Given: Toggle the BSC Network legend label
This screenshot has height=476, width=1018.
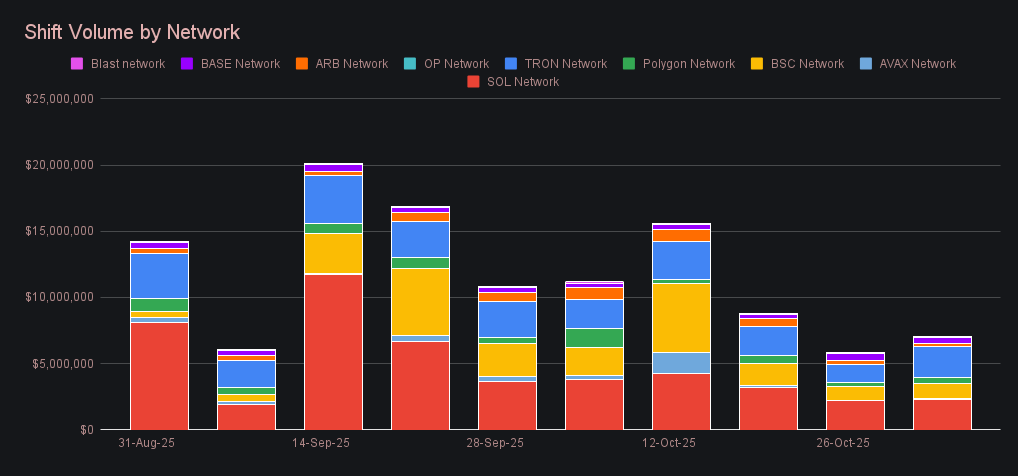Looking at the screenshot, I should [x=807, y=64].
